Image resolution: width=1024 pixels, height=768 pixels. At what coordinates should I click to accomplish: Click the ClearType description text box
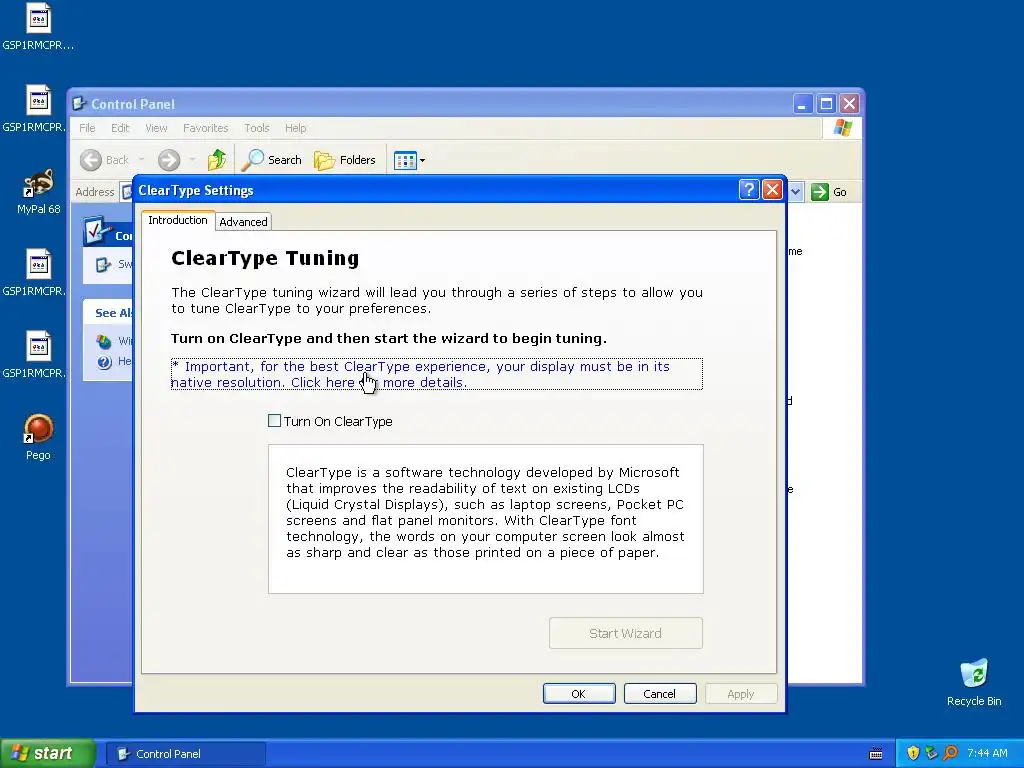point(486,519)
